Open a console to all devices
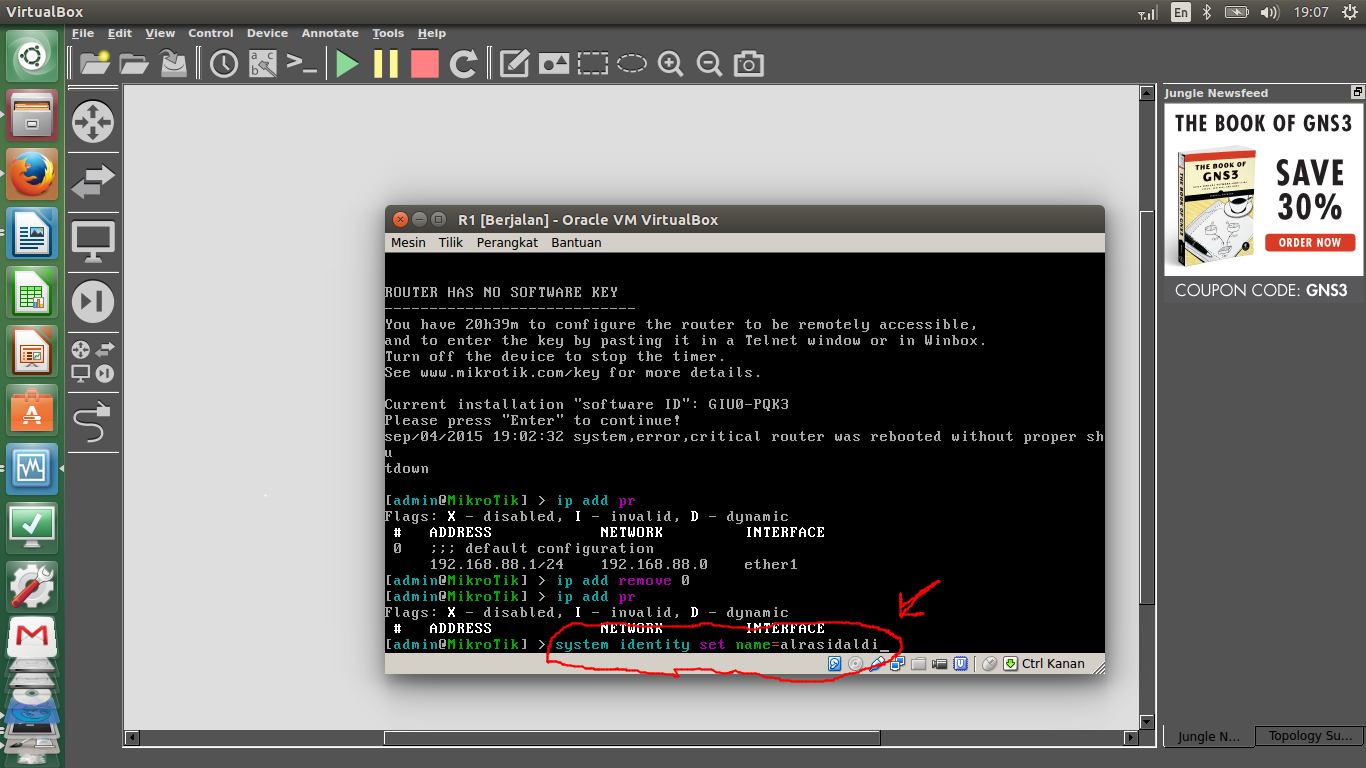Viewport: 1366px width, 768px height. point(300,63)
